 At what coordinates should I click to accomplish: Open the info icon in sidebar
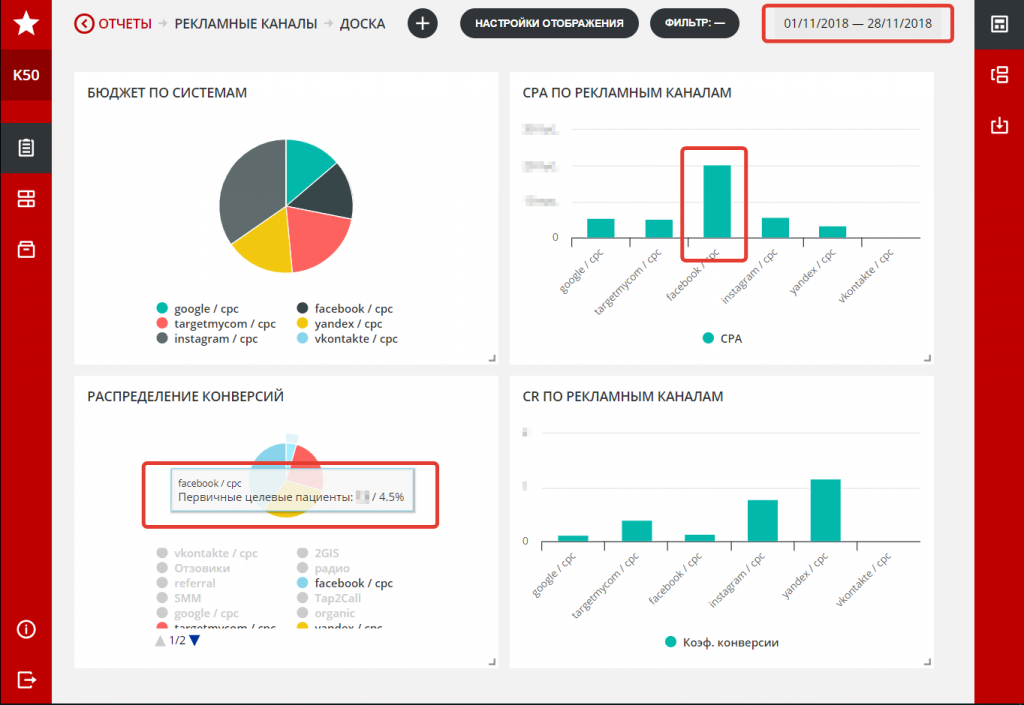(x=26, y=629)
